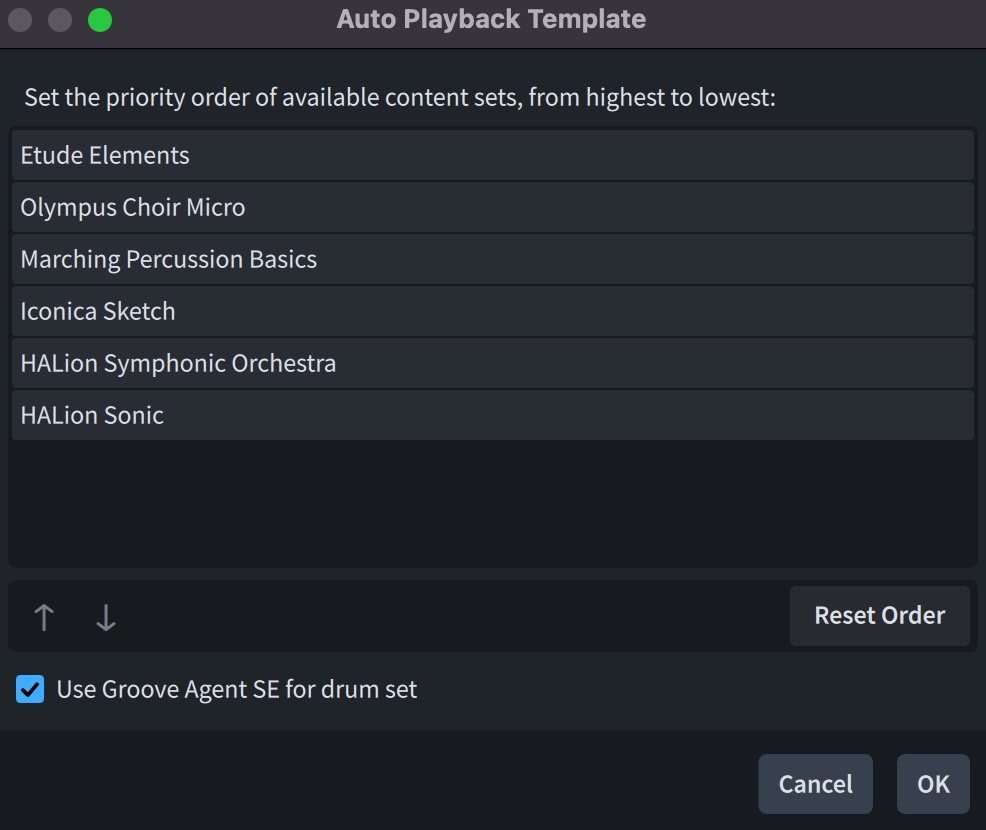Highlight the Iconica Sketch row
Image resolution: width=986 pixels, height=830 pixels.
coord(492,312)
